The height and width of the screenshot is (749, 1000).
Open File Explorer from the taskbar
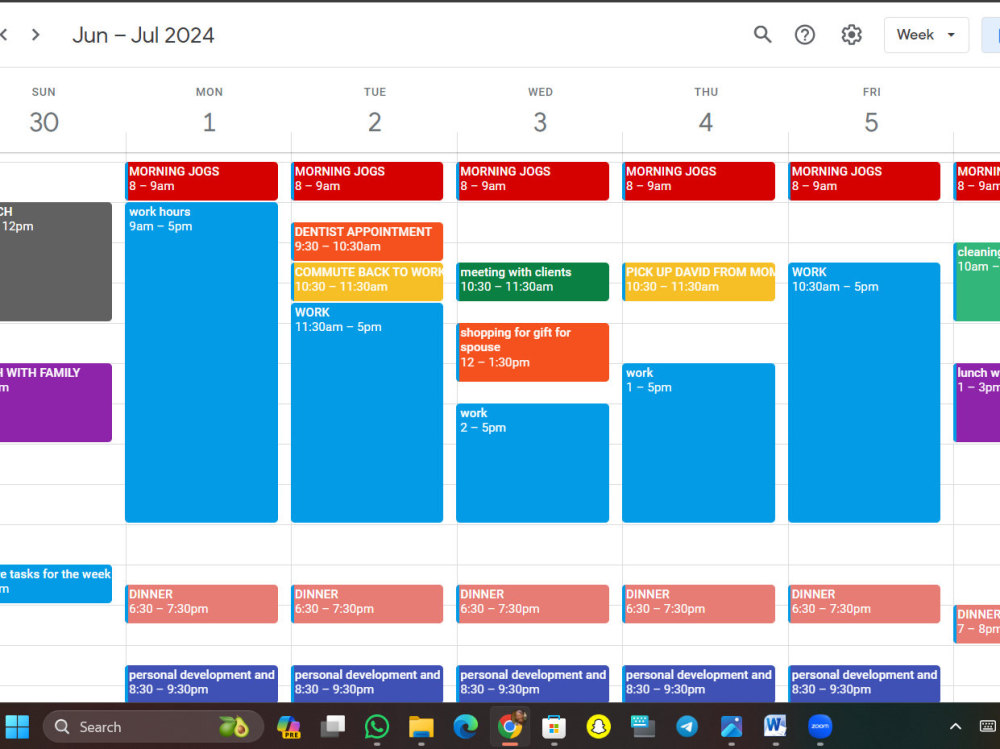421,726
